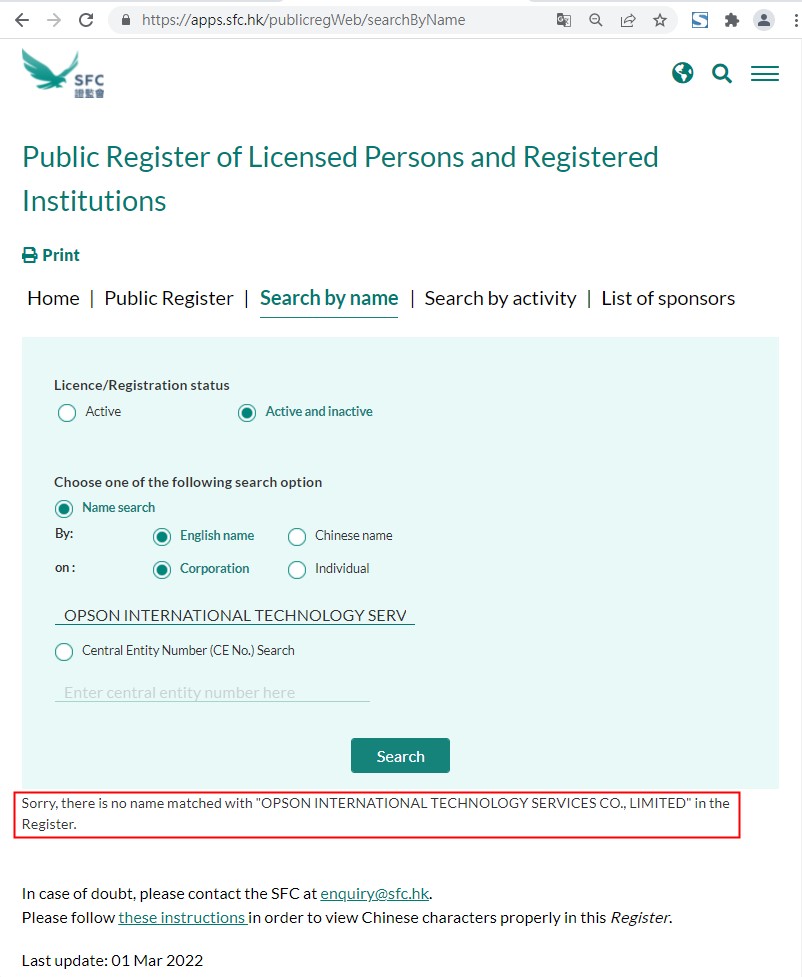This screenshot has width=802, height=977.
Task: Select the Active status radio button
Action: [67, 412]
